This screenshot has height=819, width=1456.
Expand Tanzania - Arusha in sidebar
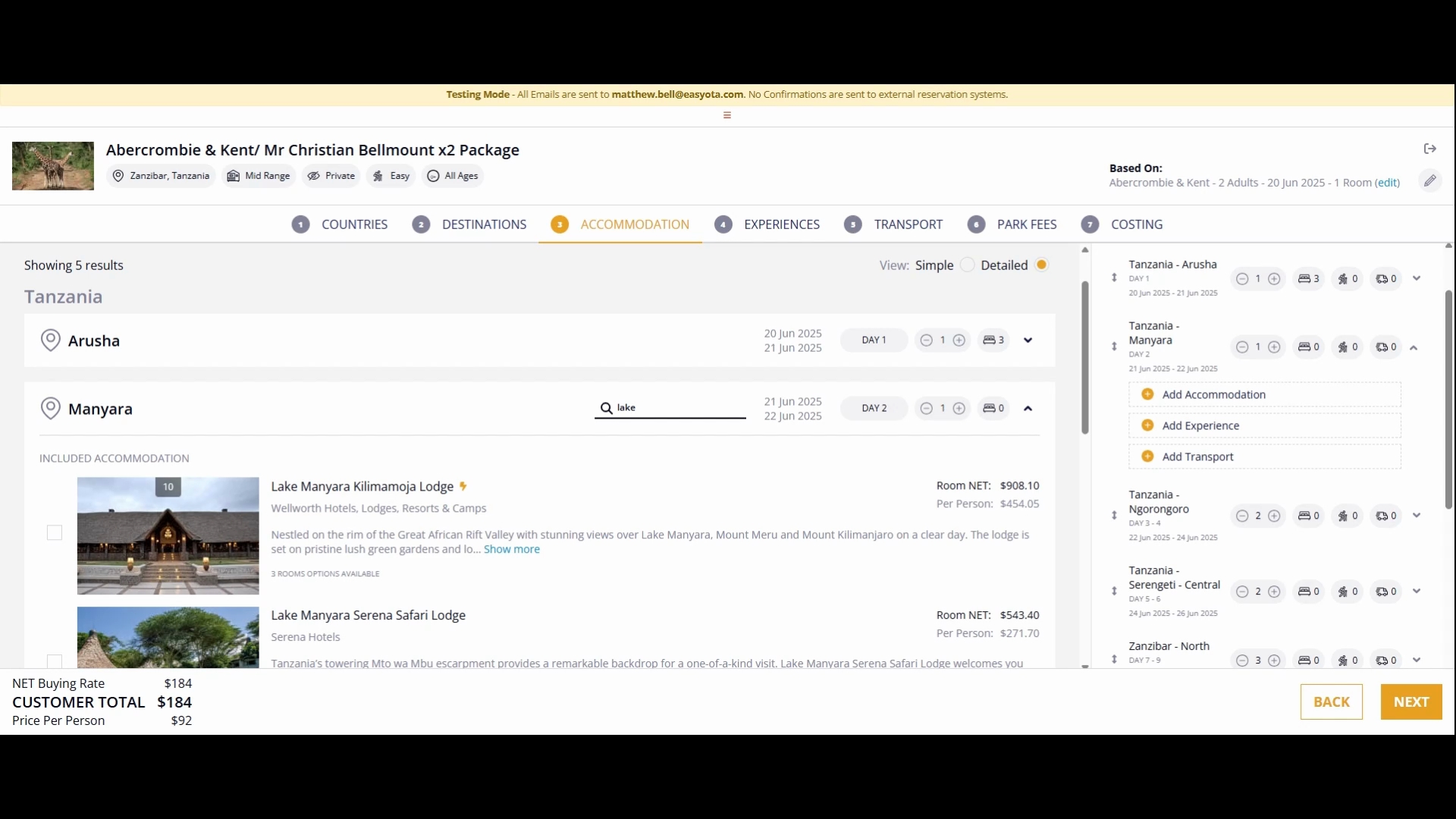(x=1417, y=278)
